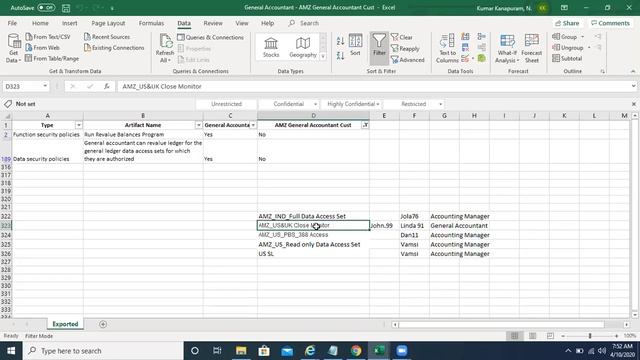Click in the formula bar text
Screen dimensions: 640x360
[x=162, y=87]
